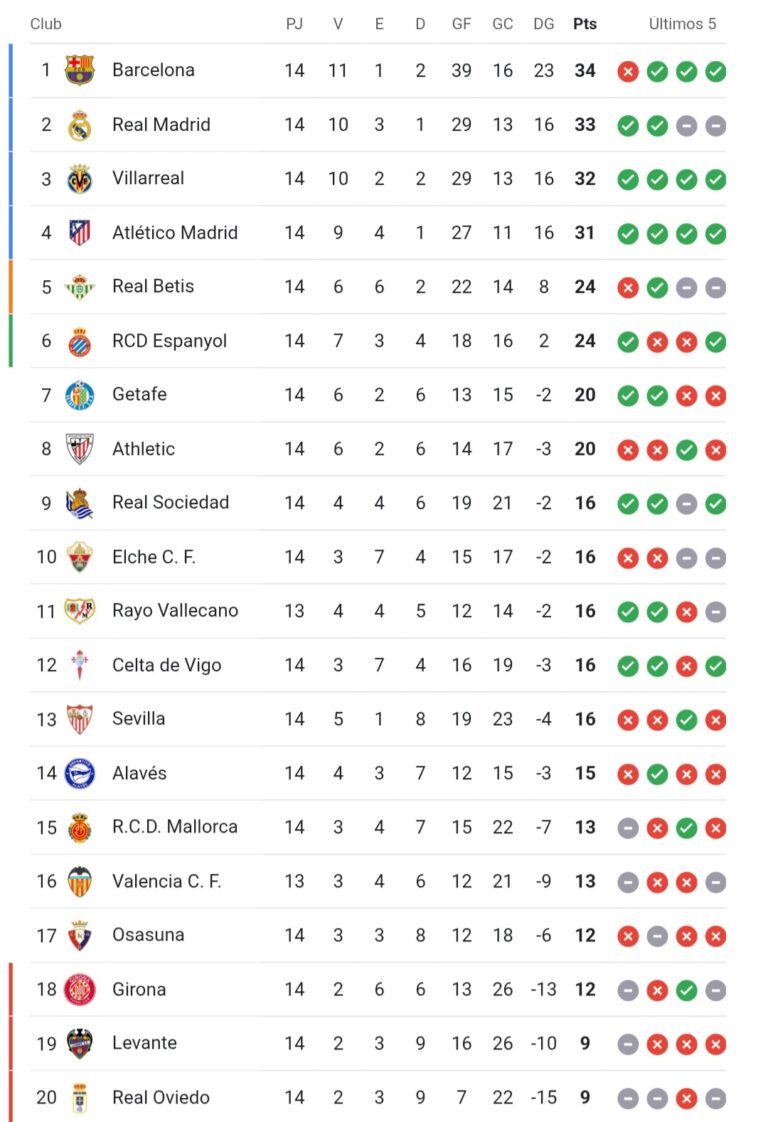Select the Osasuna team name
This screenshot has width=768, height=1122.
tap(148, 935)
